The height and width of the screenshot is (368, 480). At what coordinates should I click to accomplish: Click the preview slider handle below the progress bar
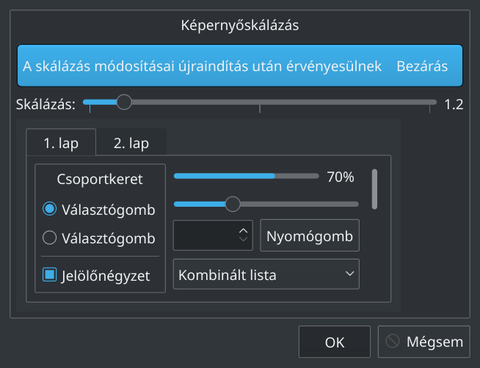click(233, 204)
